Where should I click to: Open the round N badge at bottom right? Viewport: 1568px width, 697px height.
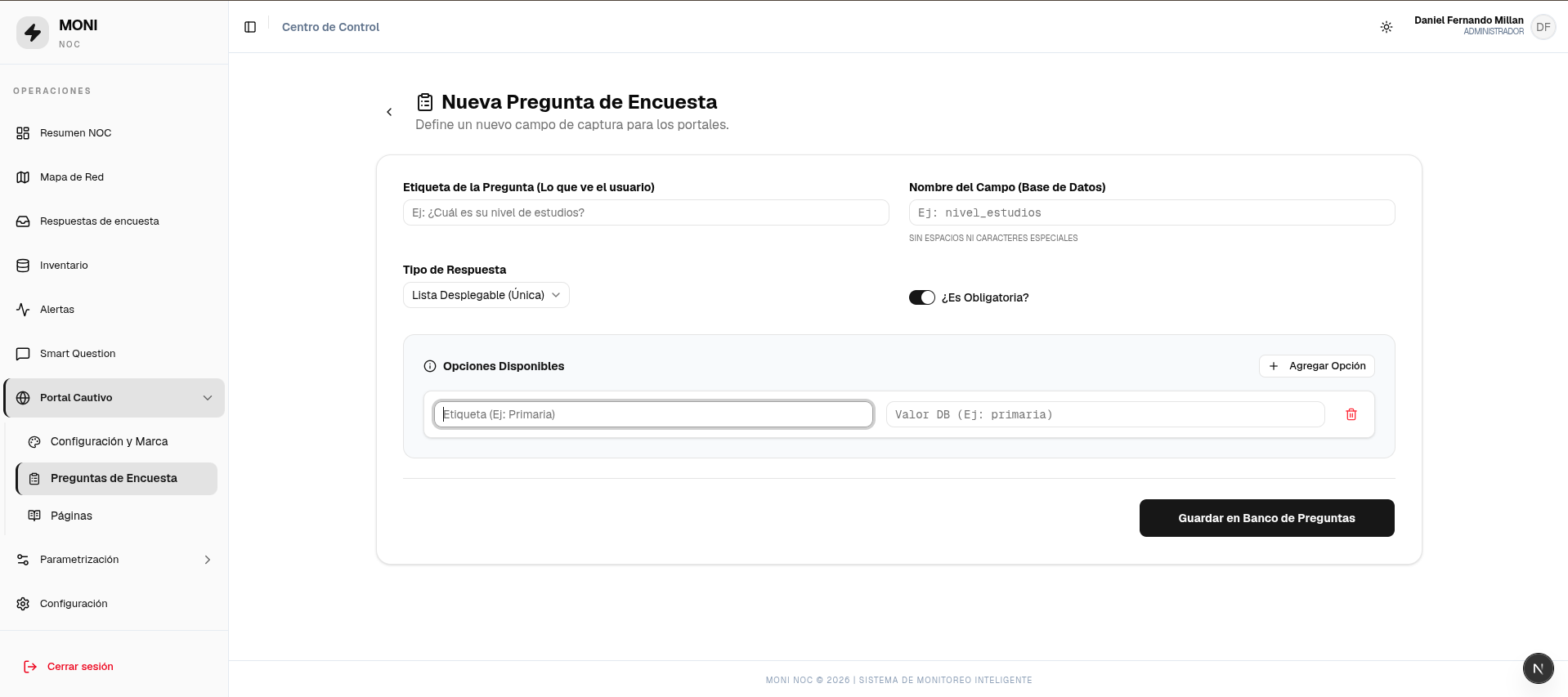click(1538, 668)
